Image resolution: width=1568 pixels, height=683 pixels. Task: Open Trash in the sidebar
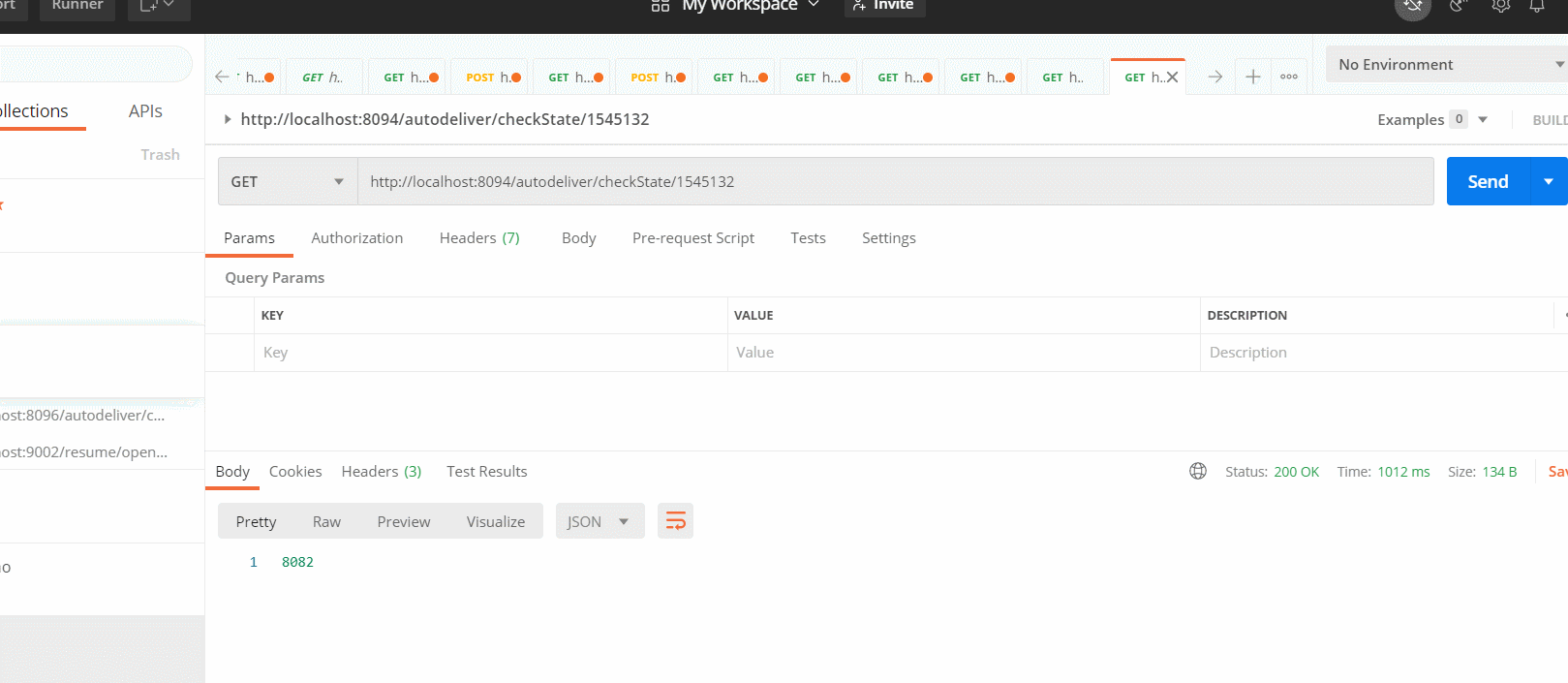pos(160,155)
